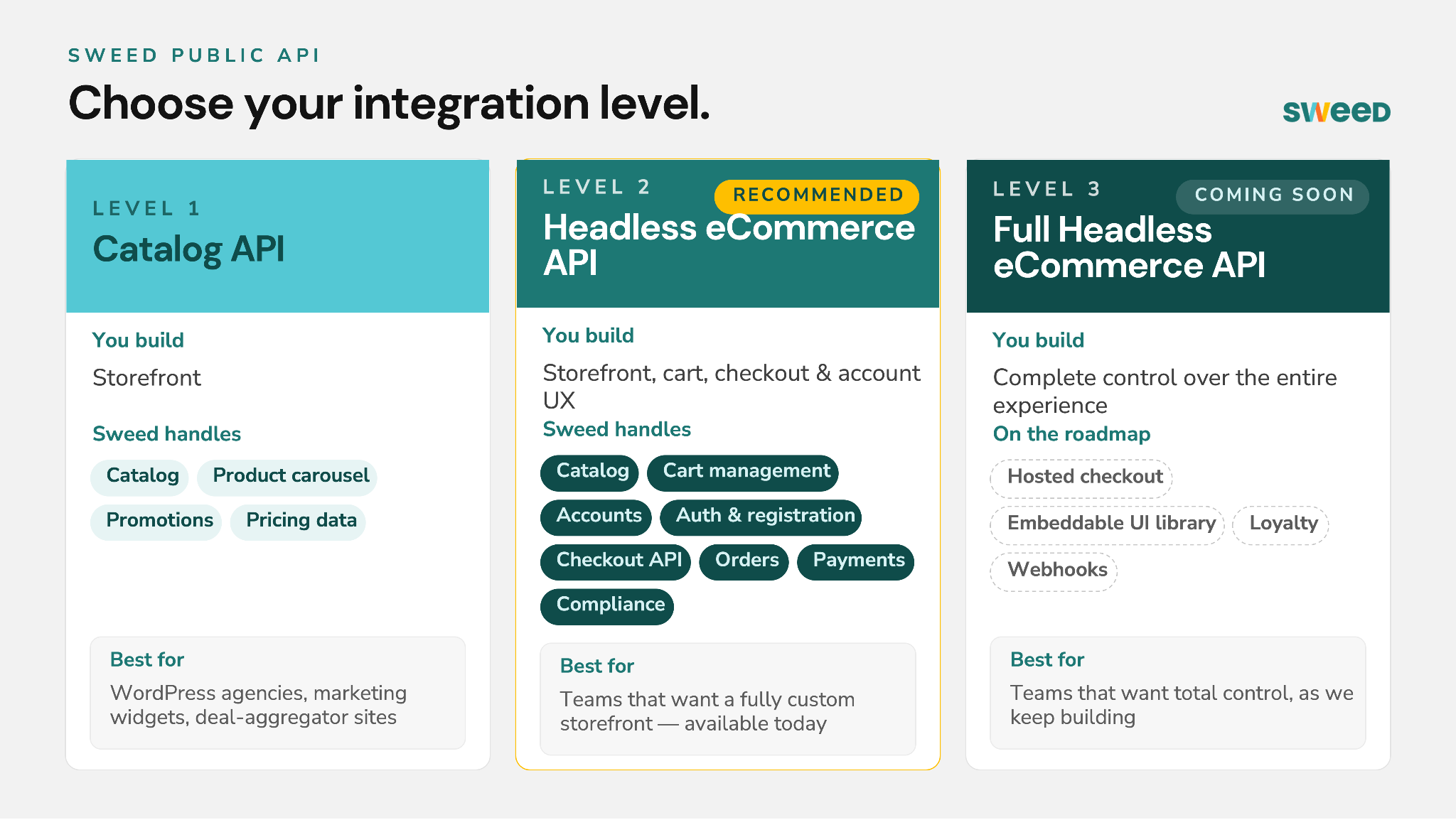1456x820 pixels.
Task: Select the Headless eCommerce API title
Action: pos(729,245)
